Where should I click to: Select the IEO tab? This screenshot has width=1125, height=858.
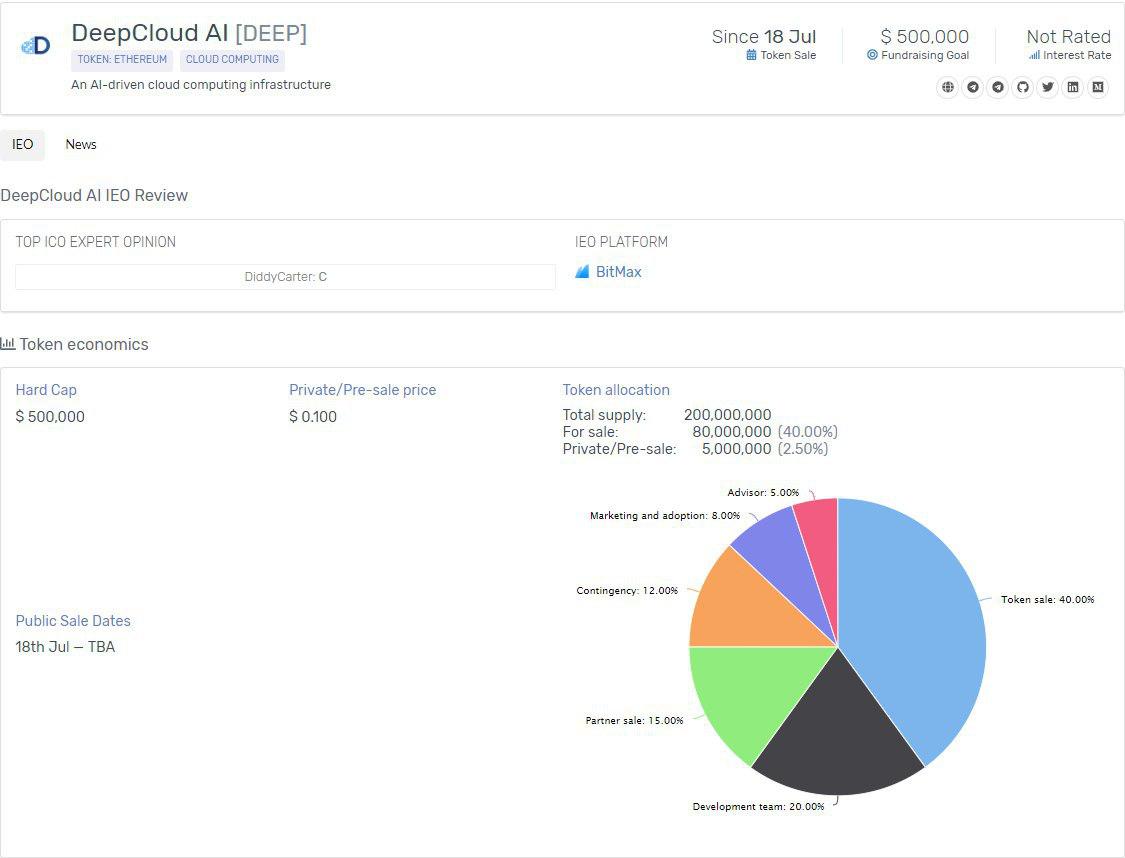point(22,145)
